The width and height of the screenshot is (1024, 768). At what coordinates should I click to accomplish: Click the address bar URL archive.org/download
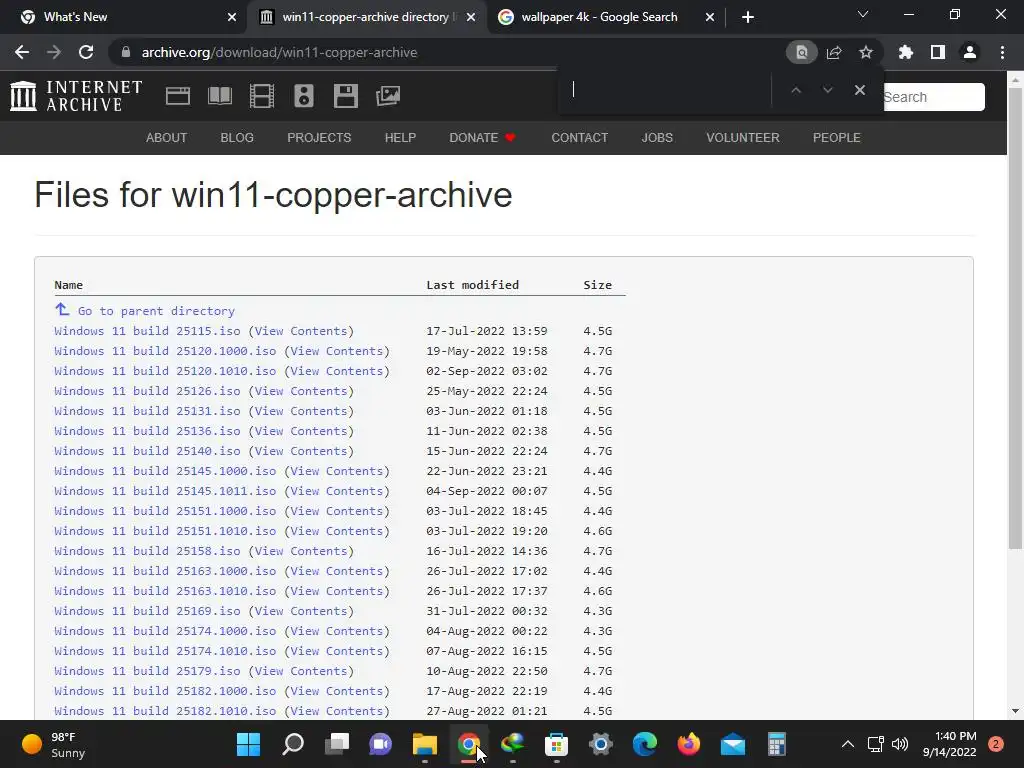pos(280,52)
